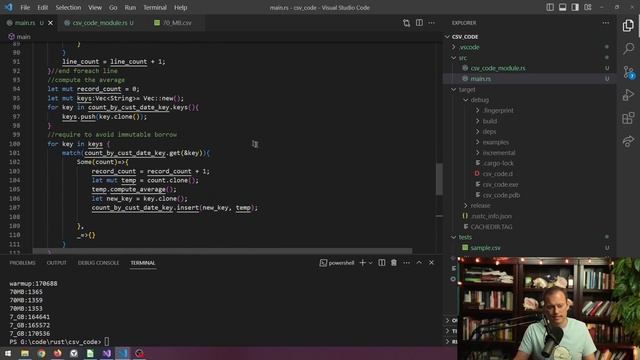Expand the release folder
Screen dimensions: 640x360
[480, 206]
